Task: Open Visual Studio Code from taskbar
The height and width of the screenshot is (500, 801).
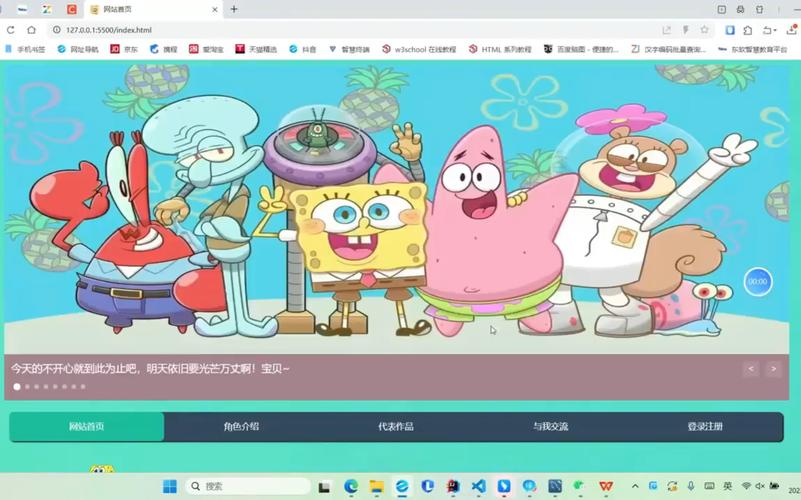Action: click(x=479, y=486)
